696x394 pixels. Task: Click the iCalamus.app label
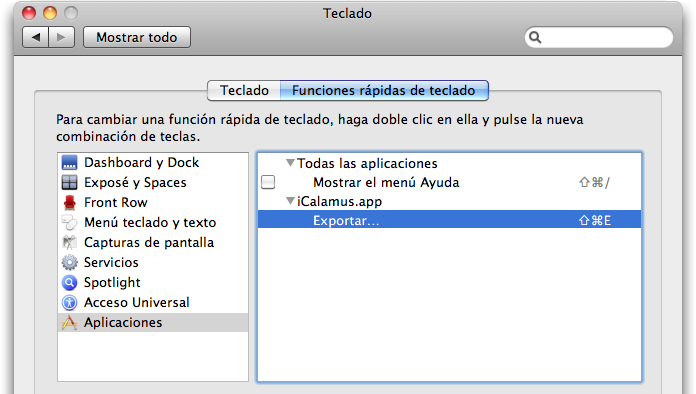pos(340,201)
